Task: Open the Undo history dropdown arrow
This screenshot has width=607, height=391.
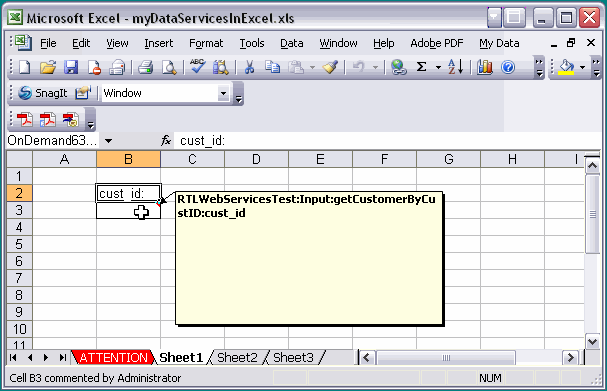Action: (375, 68)
